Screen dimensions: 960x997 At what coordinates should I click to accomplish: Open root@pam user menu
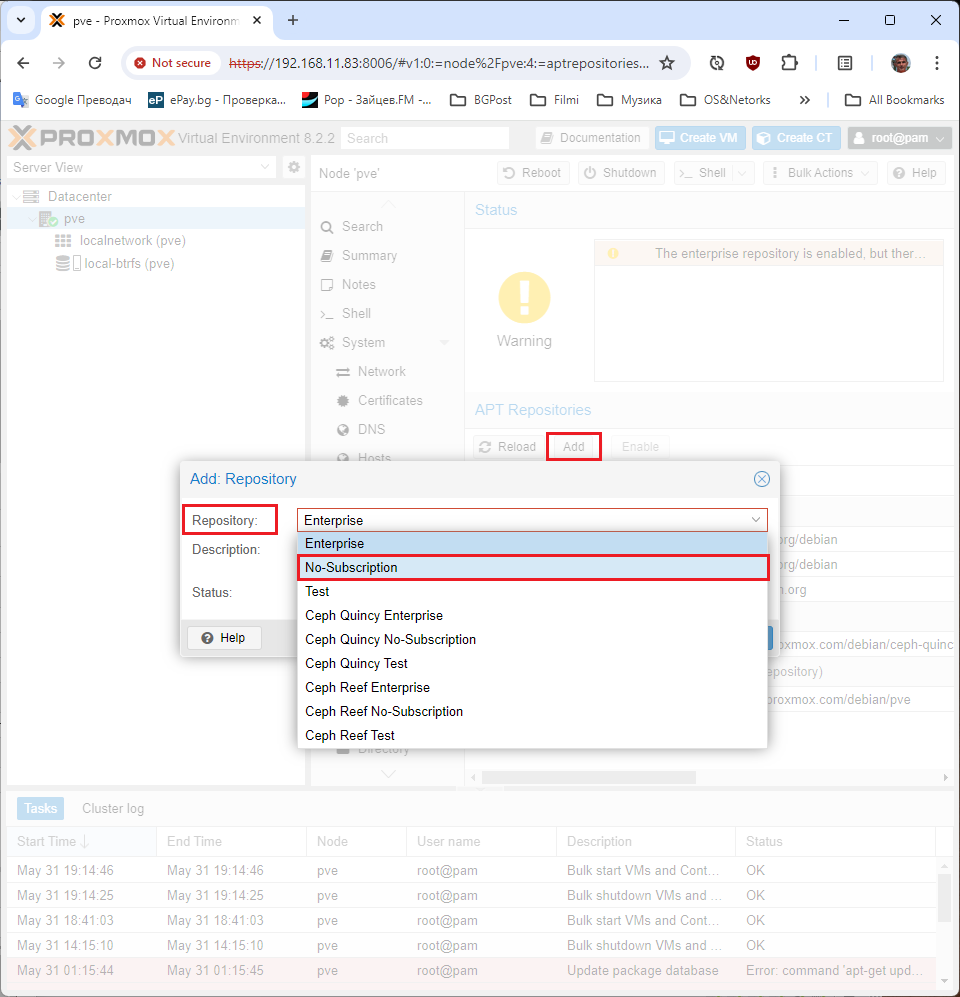(899, 138)
